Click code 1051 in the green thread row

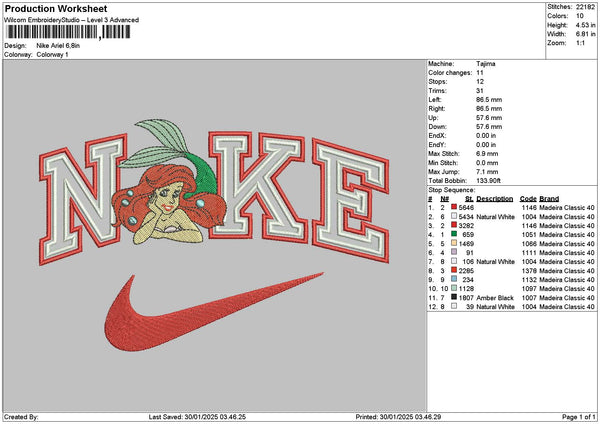(x=529, y=235)
